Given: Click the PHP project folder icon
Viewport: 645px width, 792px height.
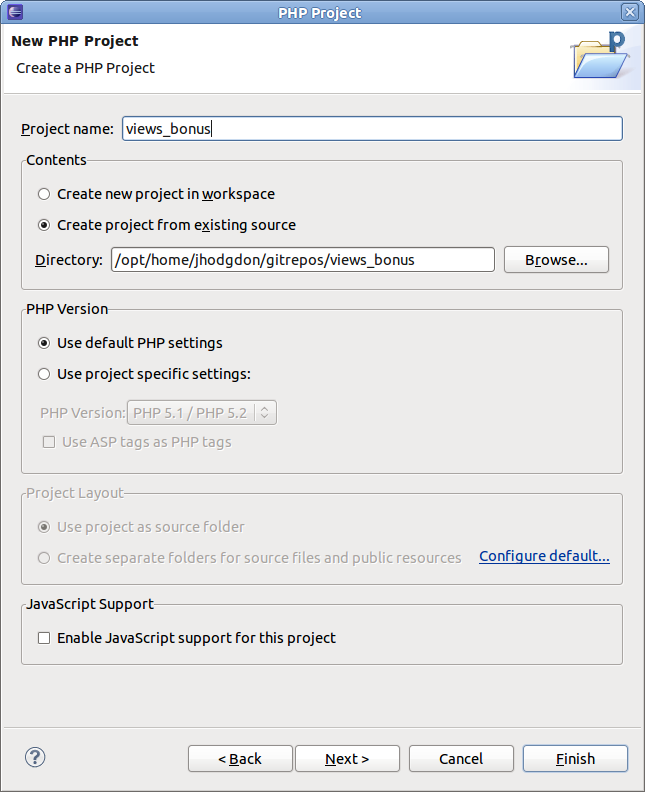Looking at the screenshot, I should coord(601,55).
